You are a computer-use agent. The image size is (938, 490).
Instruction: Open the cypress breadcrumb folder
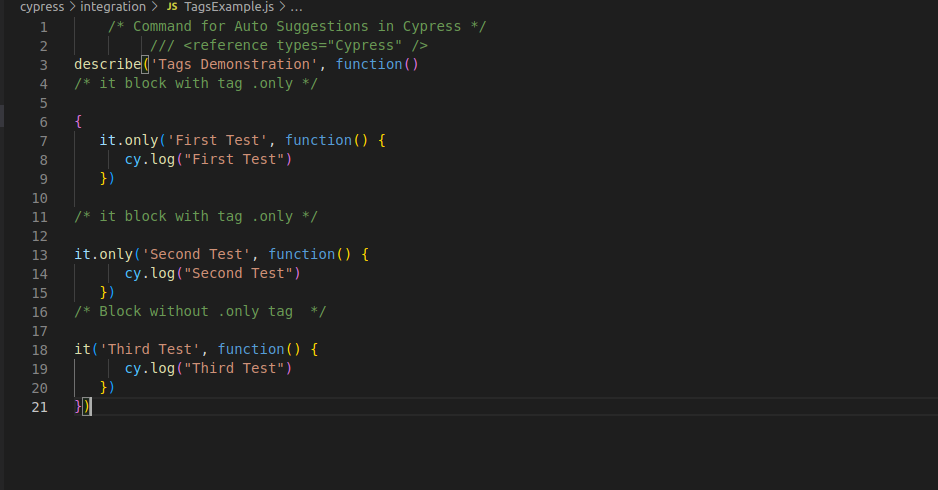pos(42,7)
